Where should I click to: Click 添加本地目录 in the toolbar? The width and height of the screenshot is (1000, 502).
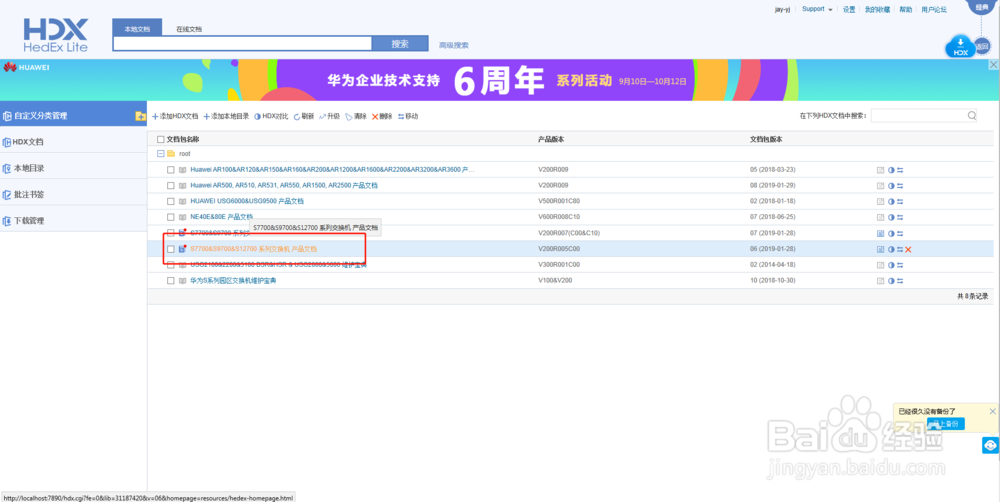(226, 117)
